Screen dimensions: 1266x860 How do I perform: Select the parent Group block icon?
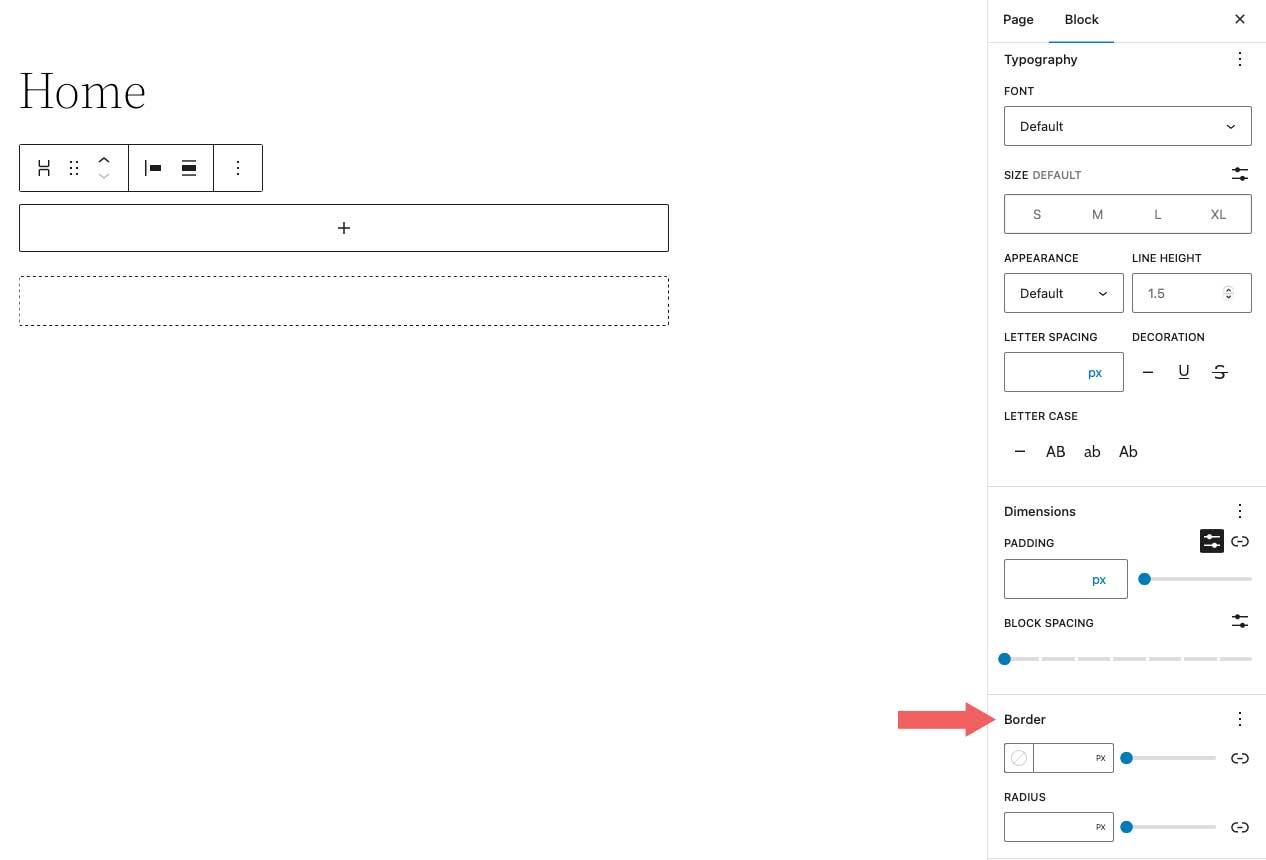tap(44, 168)
